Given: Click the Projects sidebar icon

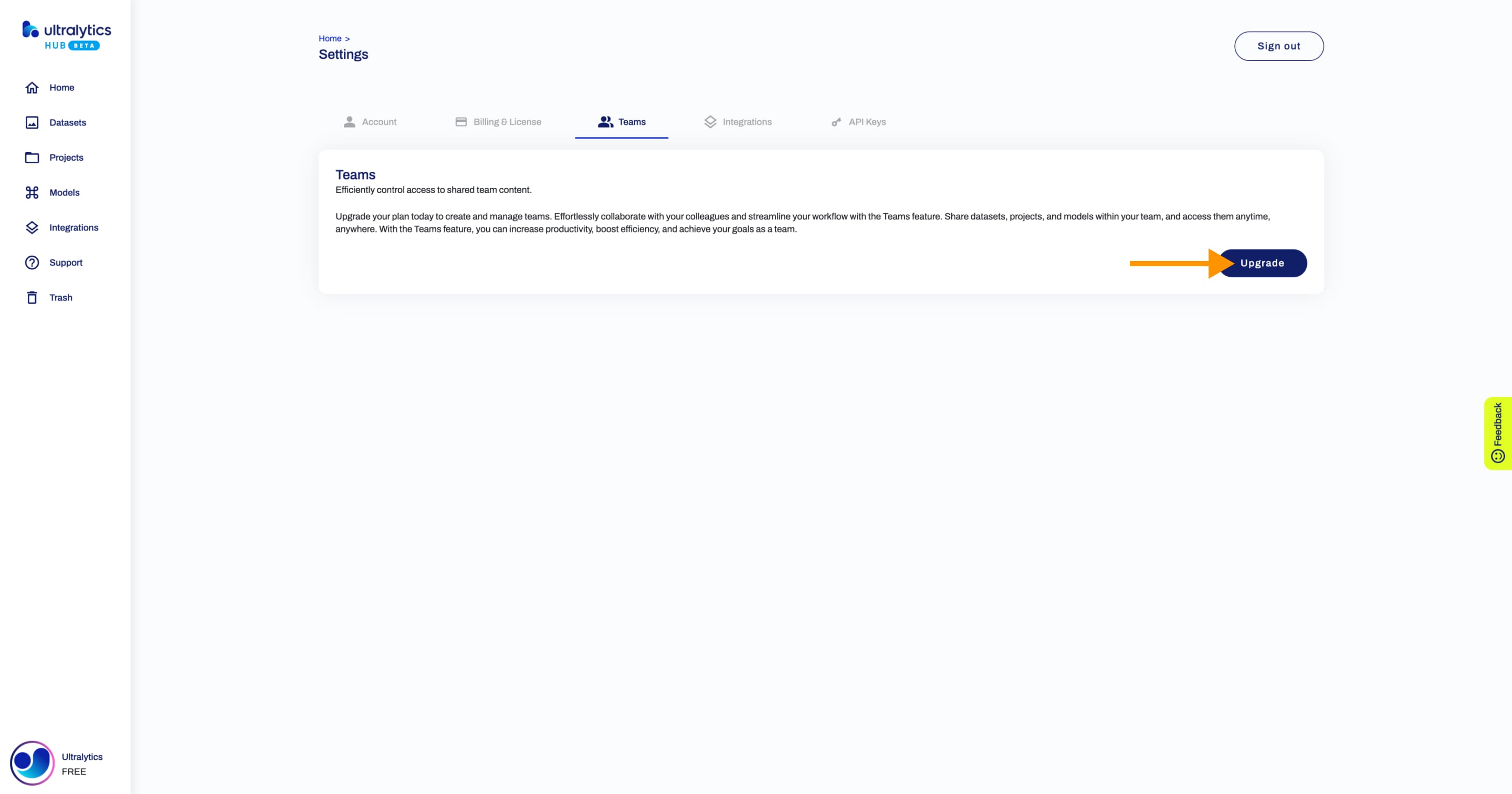Looking at the screenshot, I should (32, 157).
